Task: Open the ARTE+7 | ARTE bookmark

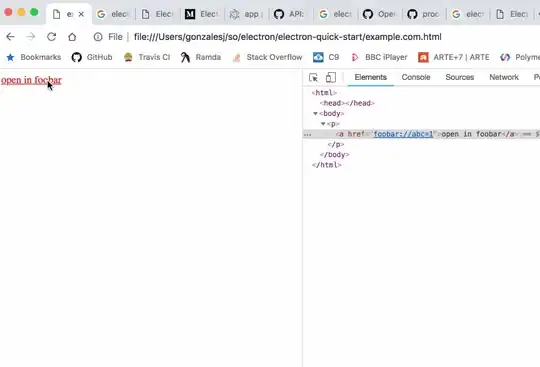Action: click(454, 57)
